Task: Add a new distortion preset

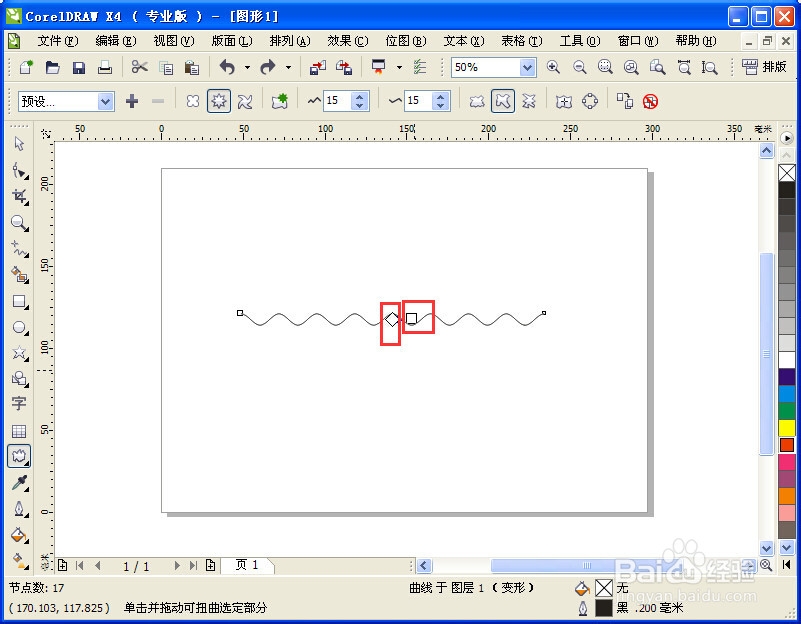Action: point(131,100)
